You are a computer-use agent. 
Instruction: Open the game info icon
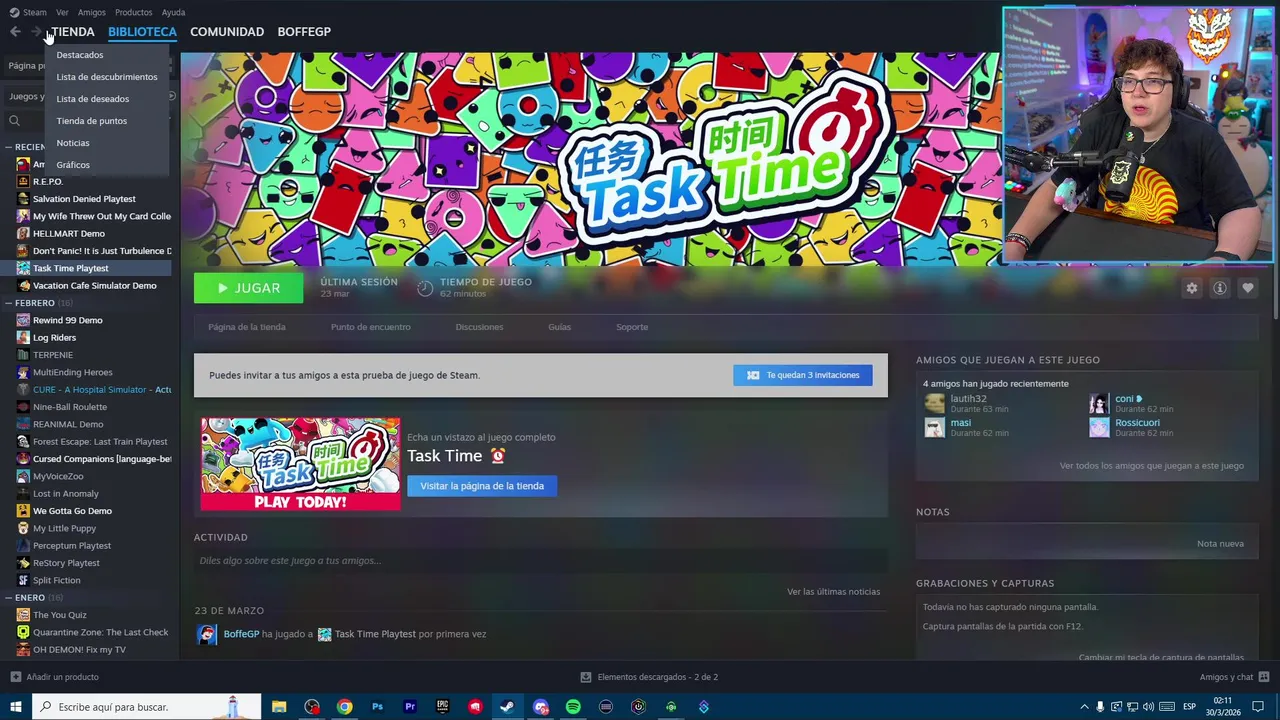click(1219, 288)
